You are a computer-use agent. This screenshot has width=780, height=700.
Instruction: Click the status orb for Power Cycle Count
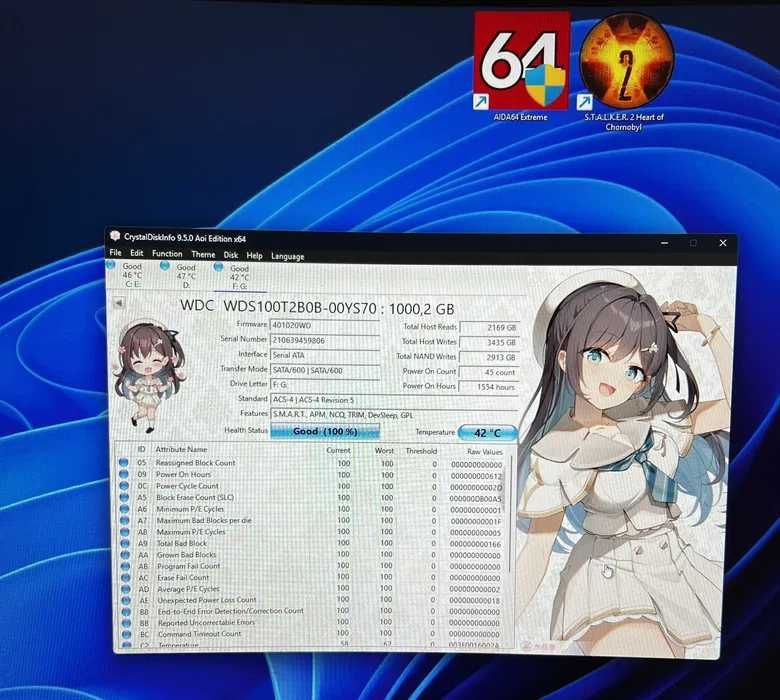tap(124, 486)
